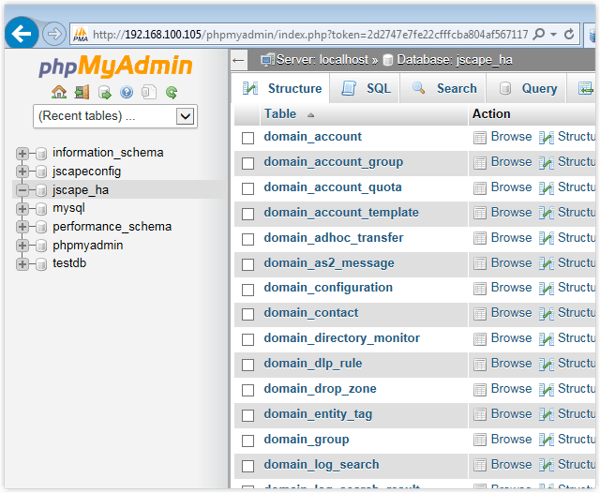Expand the jscapeconfig database node
This screenshot has height=493, width=600.
tap(22, 171)
